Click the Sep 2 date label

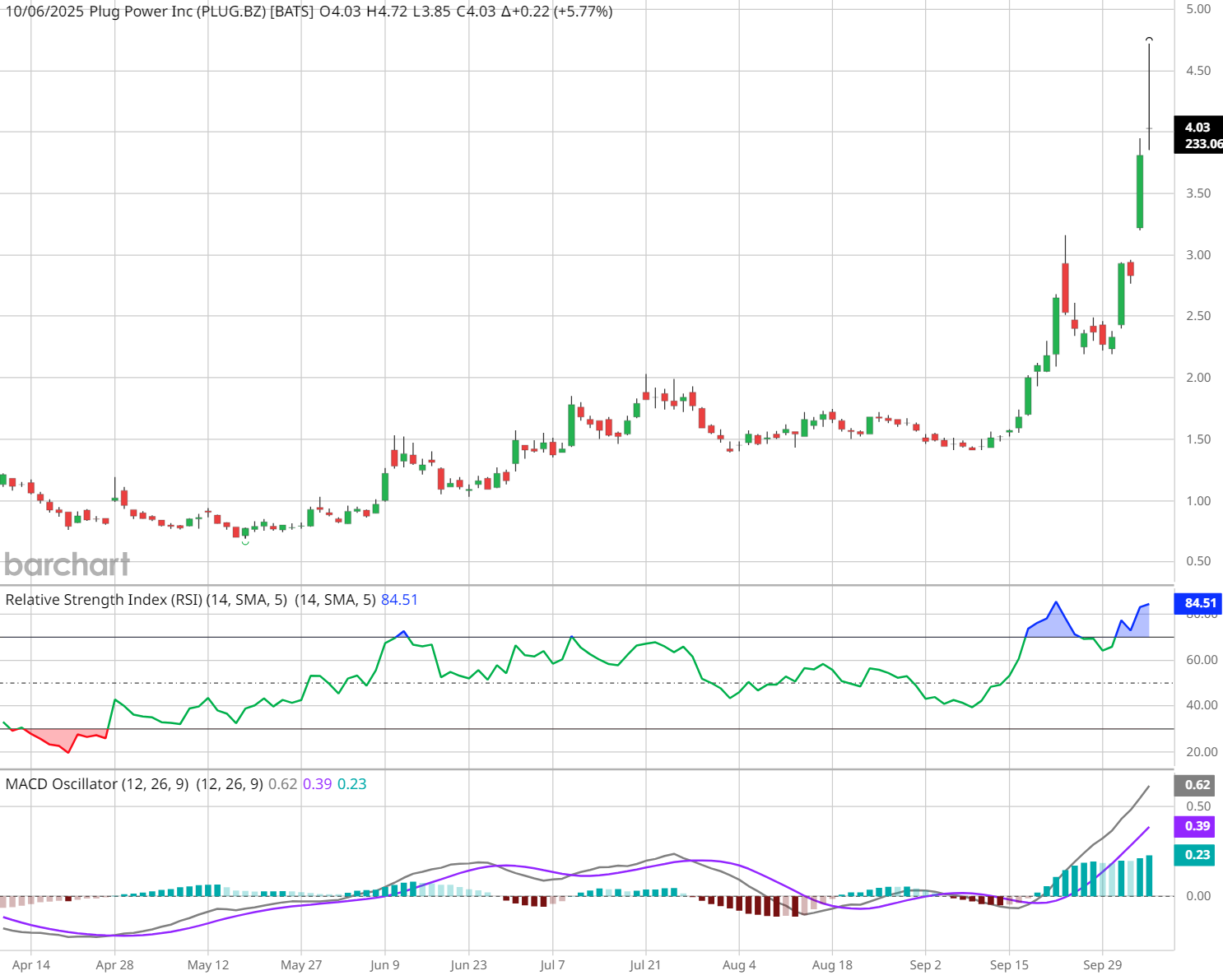925,965
